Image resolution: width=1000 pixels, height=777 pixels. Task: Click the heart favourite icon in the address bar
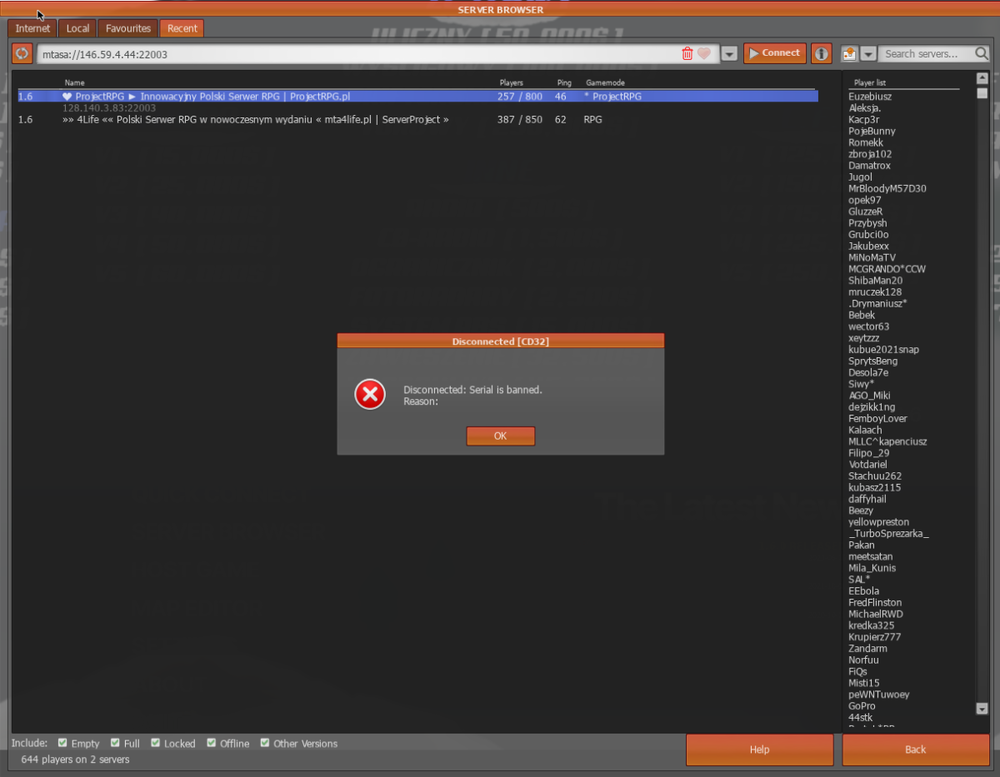point(704,54)
